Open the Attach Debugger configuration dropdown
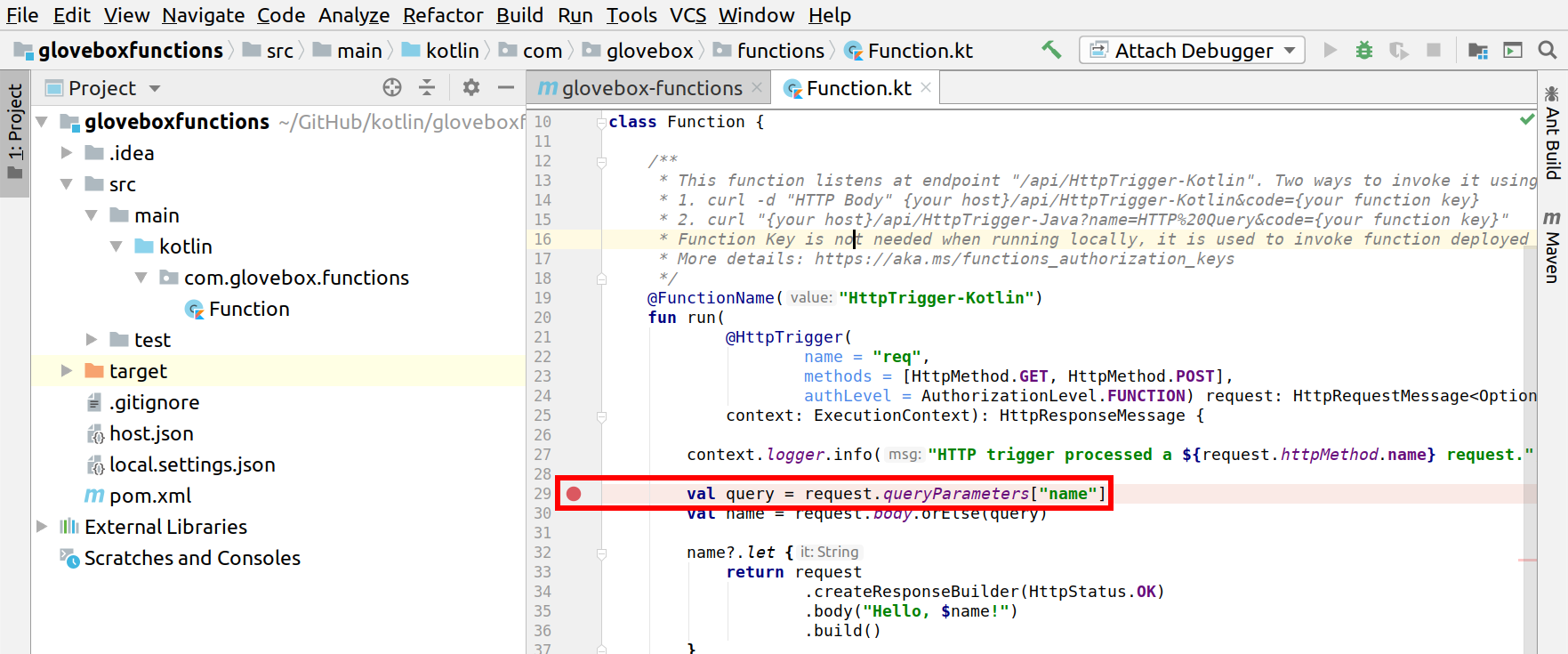1568x654 pixels. click(x=1192, y=50)
